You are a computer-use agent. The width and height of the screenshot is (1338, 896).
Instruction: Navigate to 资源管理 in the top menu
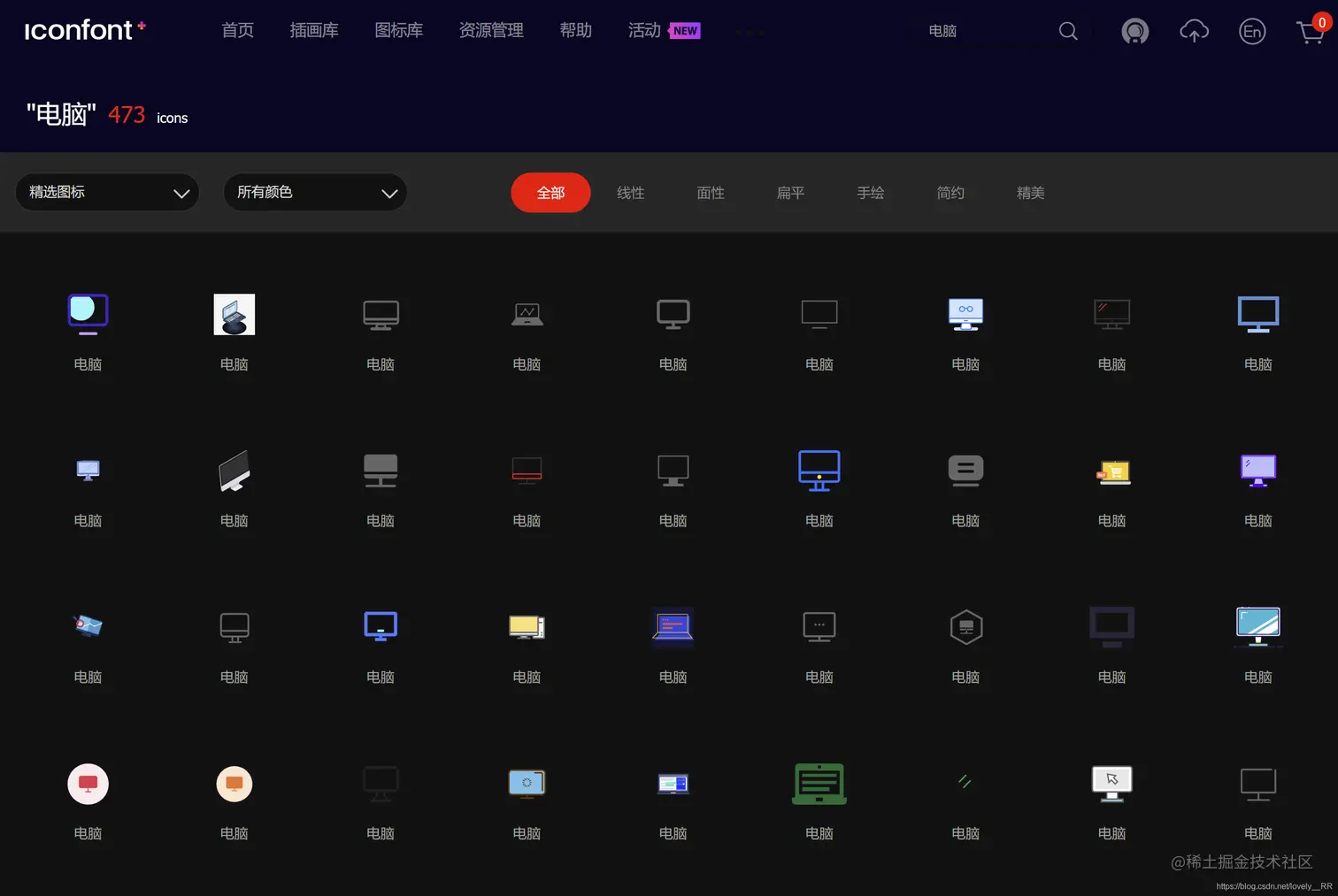point(491,30)
